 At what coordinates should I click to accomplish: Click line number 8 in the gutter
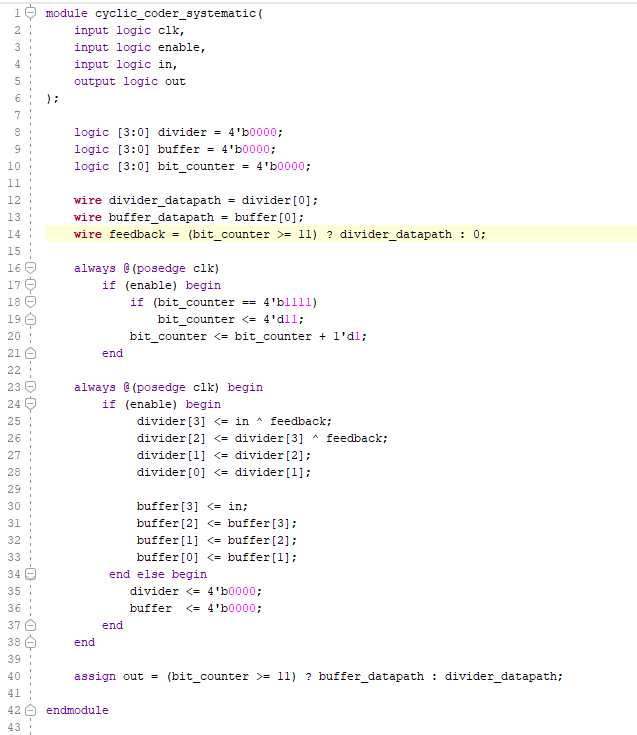(x=17, y=132)
